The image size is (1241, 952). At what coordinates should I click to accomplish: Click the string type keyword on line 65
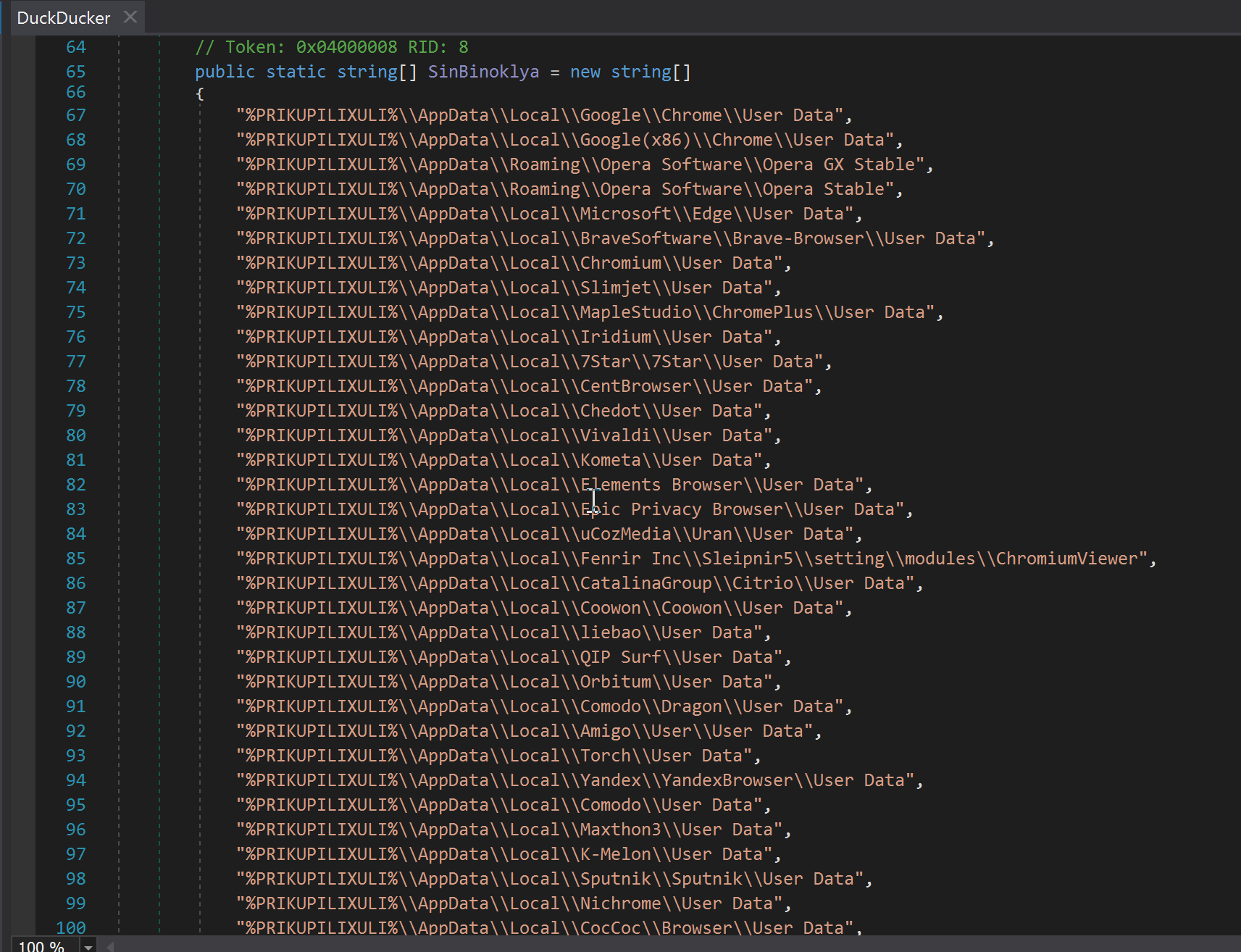click(367, 71)
